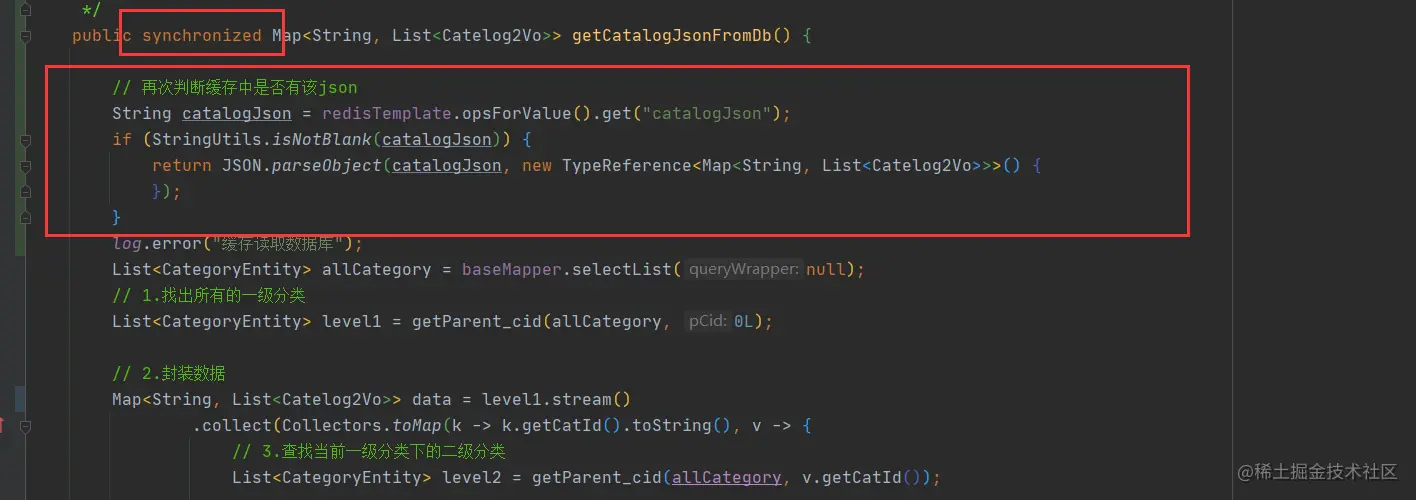Click the redisTemplate field reference
Viewport: 1416px width, 500px height.
pyautogui.click(x=386, y=114)
